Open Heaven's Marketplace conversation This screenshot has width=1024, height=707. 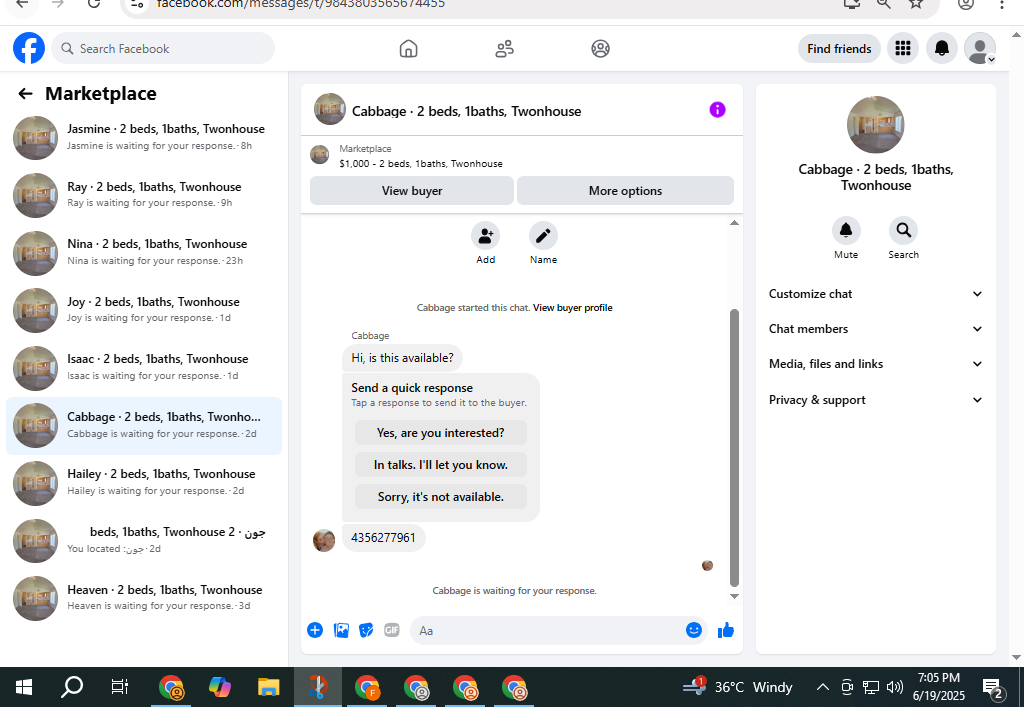(144, 598)
